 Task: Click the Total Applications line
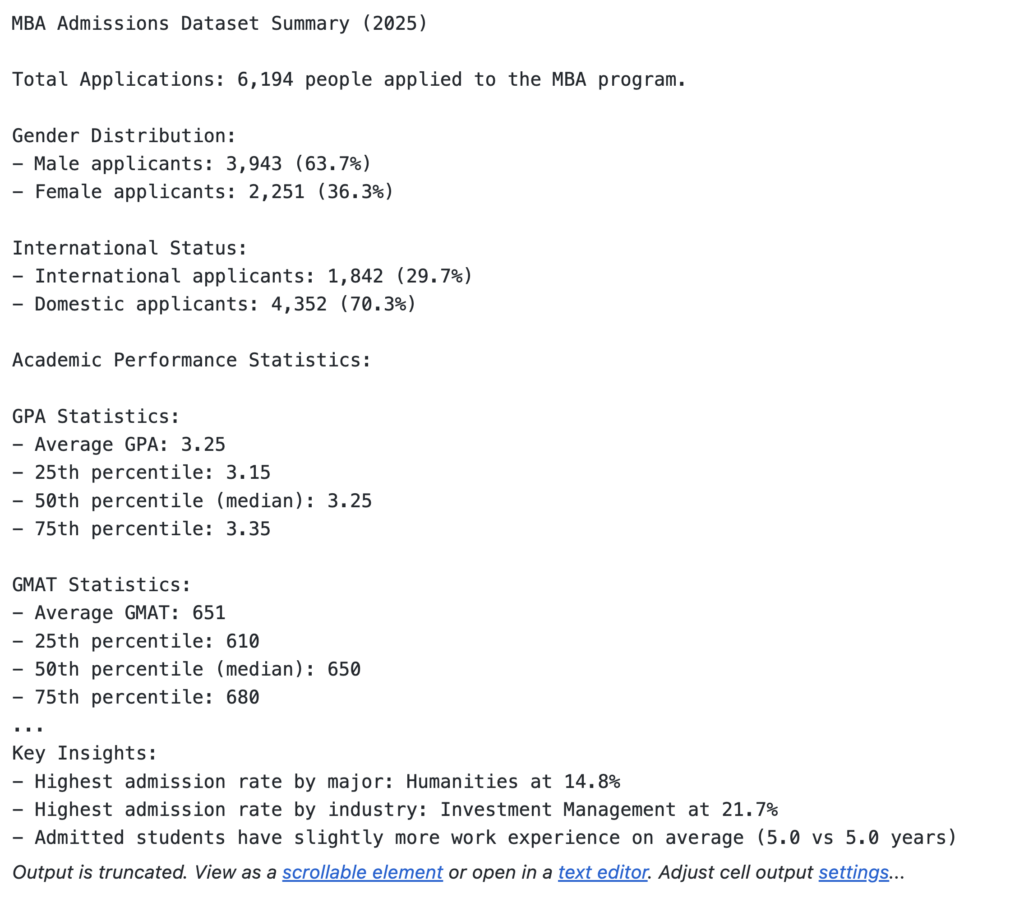(348, 79)
